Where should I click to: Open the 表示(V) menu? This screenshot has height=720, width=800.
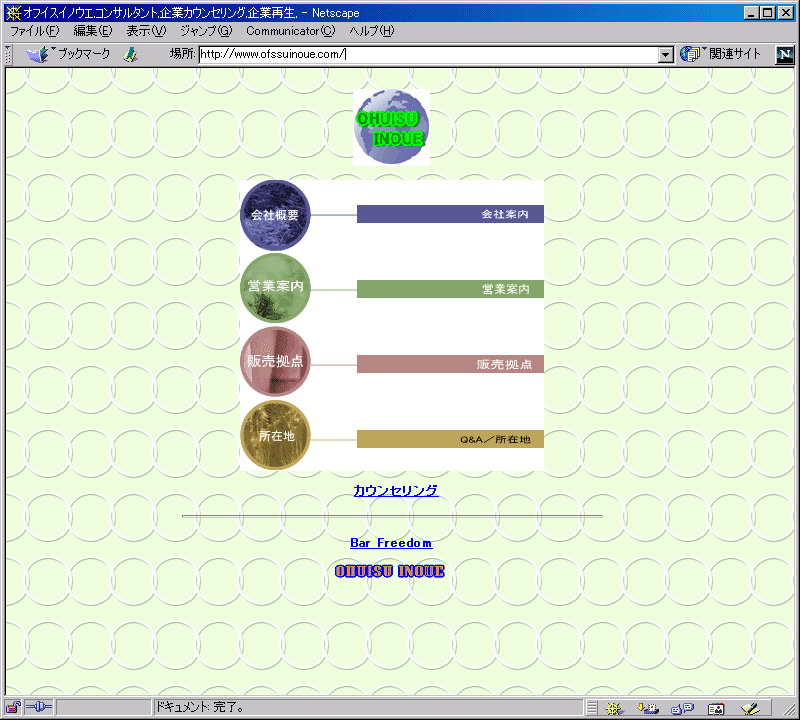click(146, 31)
